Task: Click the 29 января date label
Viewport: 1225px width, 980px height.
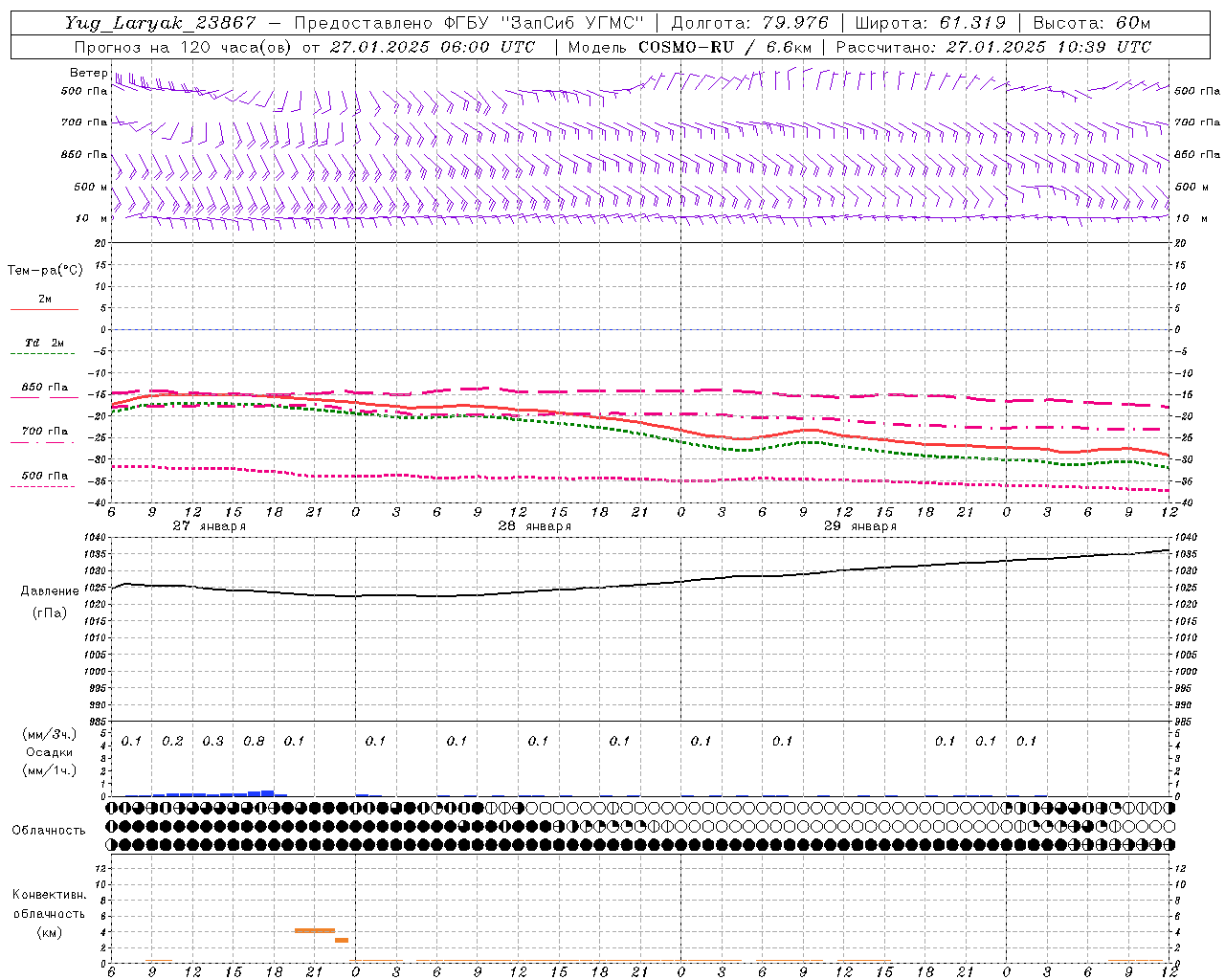Action: click(x=859, y=526)
